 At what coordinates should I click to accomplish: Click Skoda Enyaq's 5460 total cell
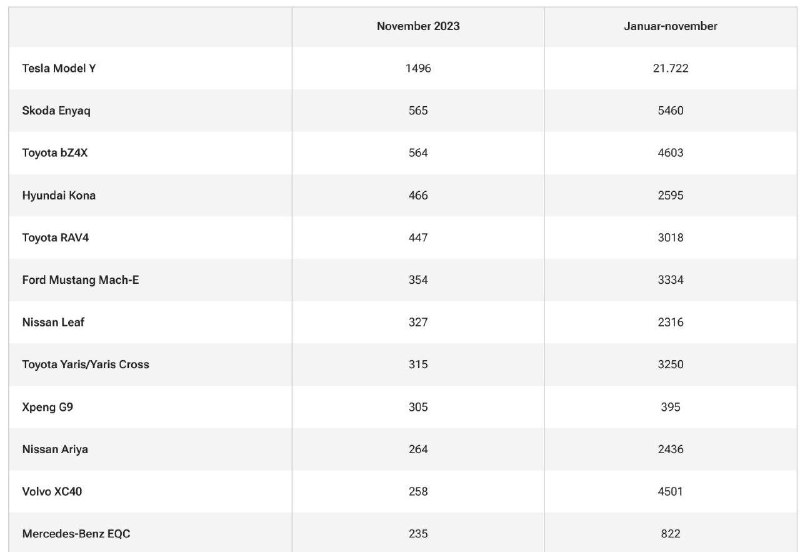(x=670, y=111)
